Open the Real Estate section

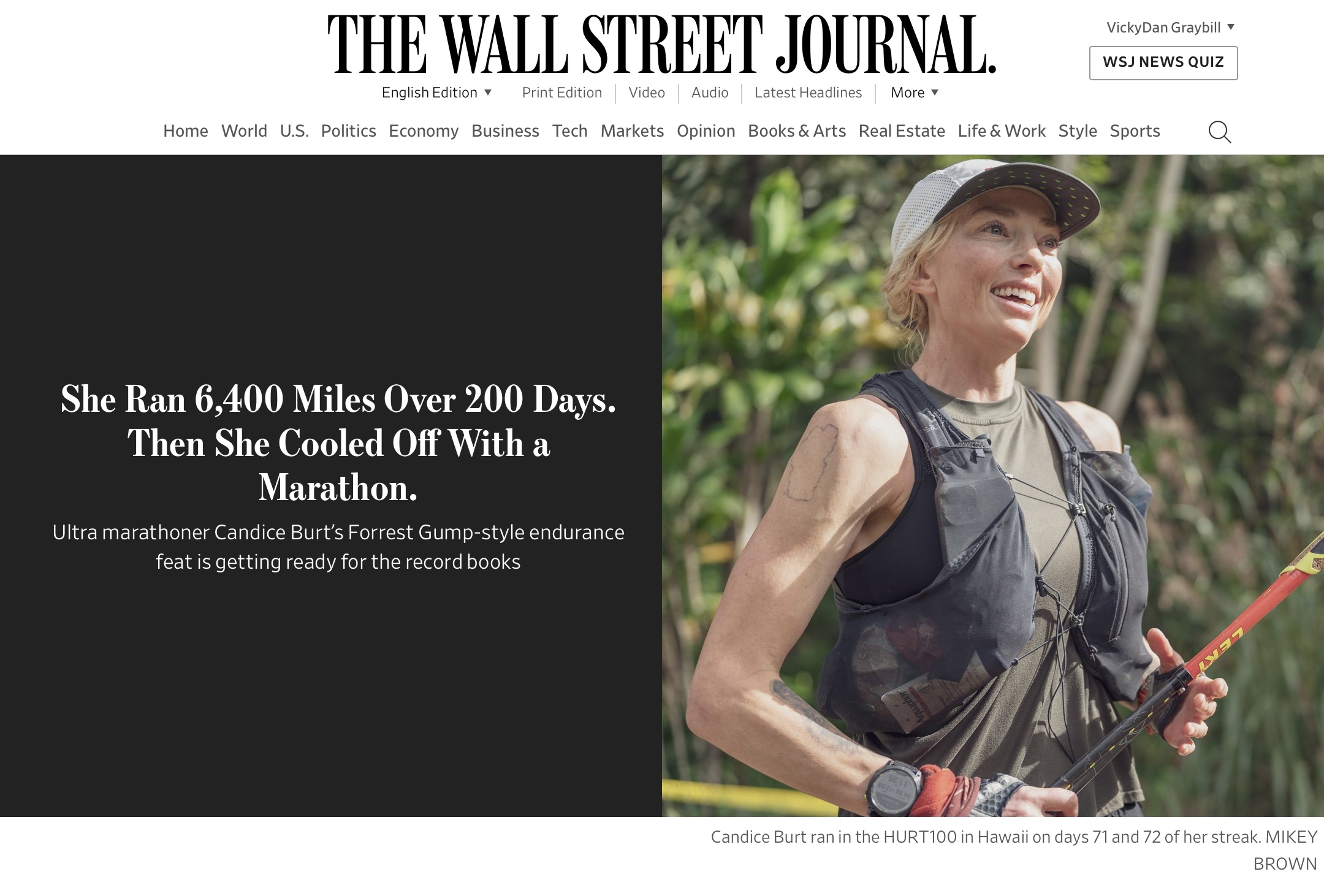tap(902, 131)
